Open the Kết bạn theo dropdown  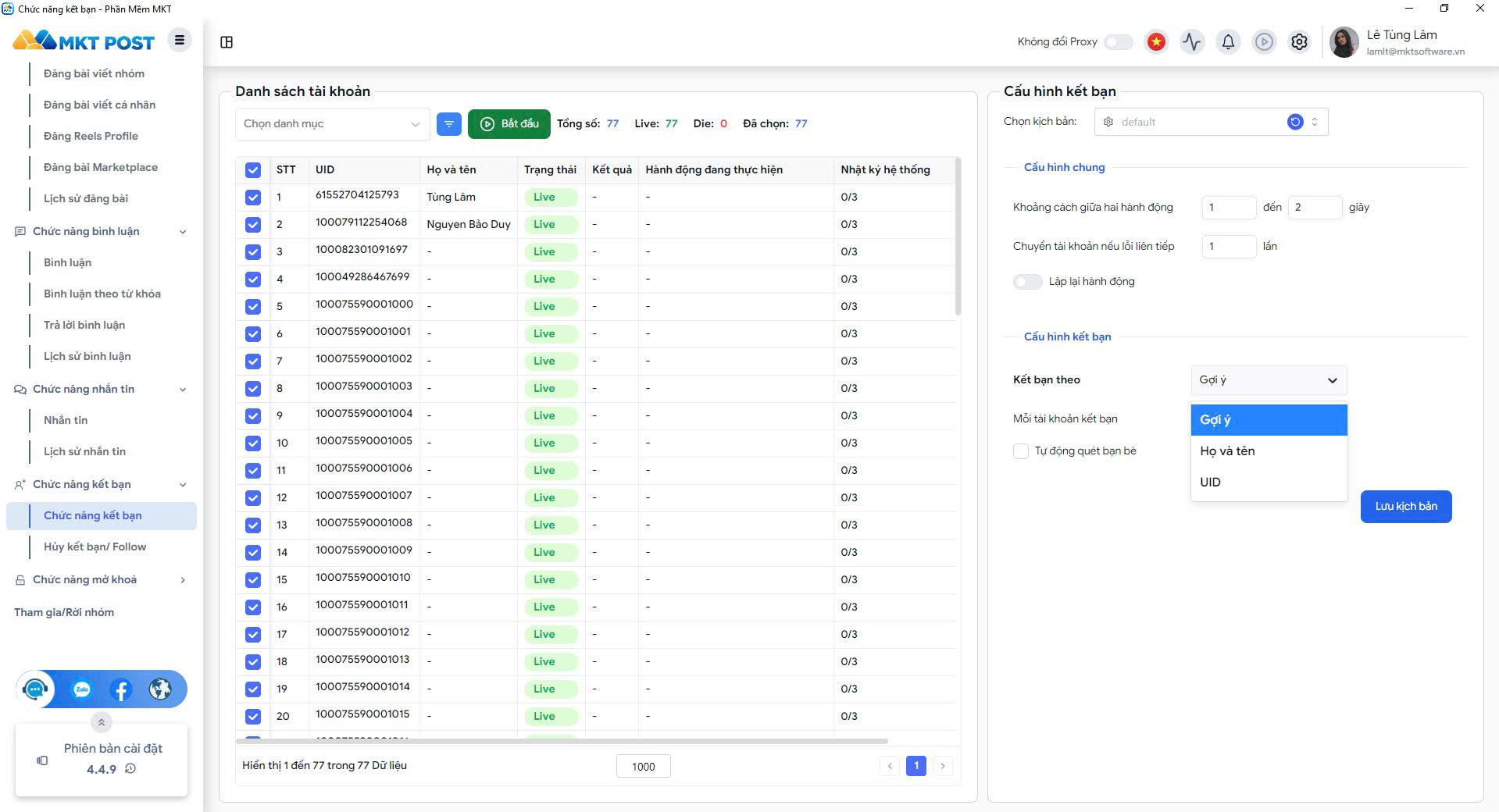point(1269,380)
